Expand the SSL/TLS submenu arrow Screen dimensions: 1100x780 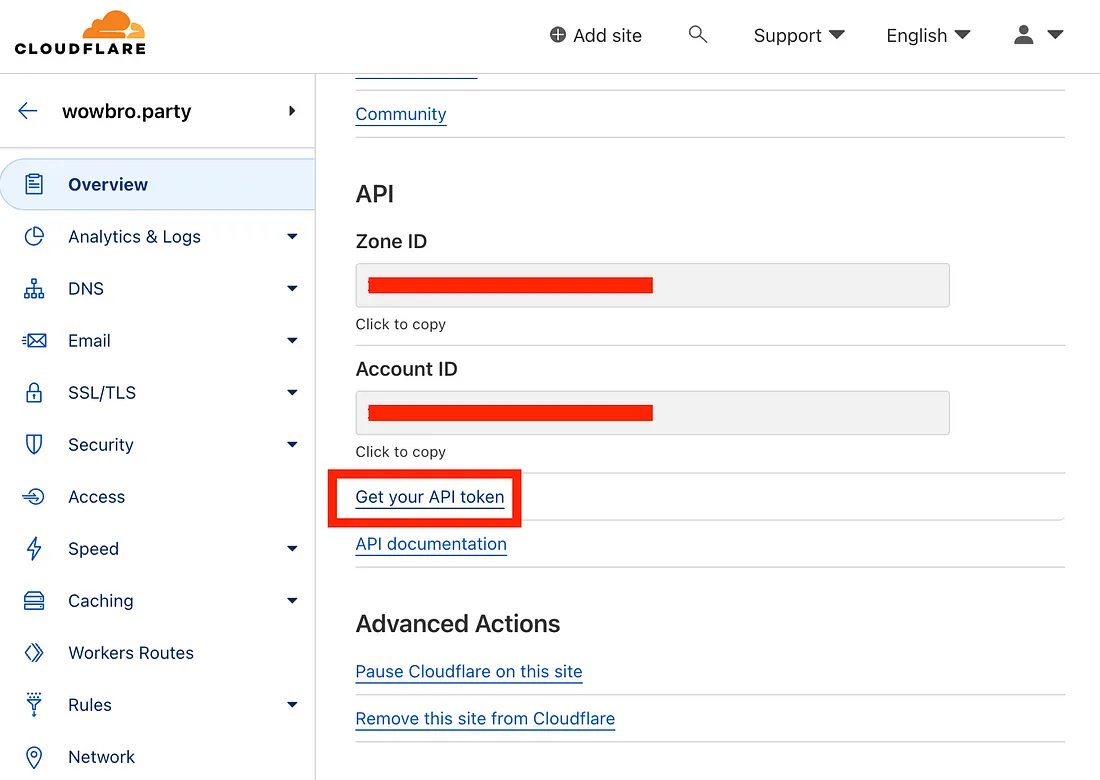tap(293, 392)
